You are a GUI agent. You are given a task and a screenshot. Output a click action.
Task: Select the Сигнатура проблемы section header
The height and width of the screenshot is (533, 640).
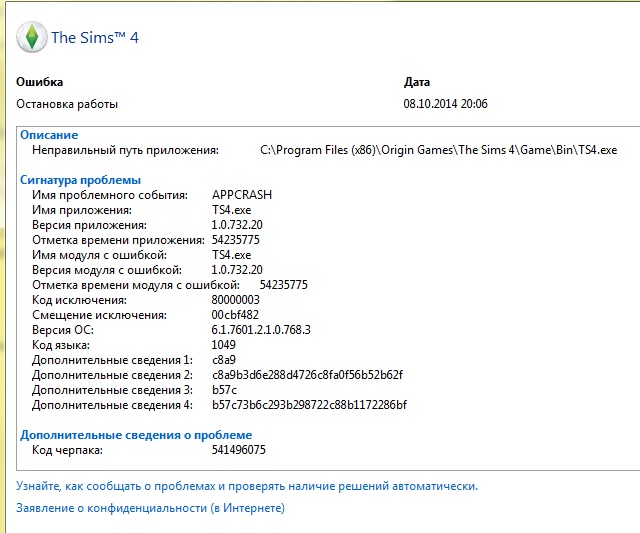pos(82,180)
